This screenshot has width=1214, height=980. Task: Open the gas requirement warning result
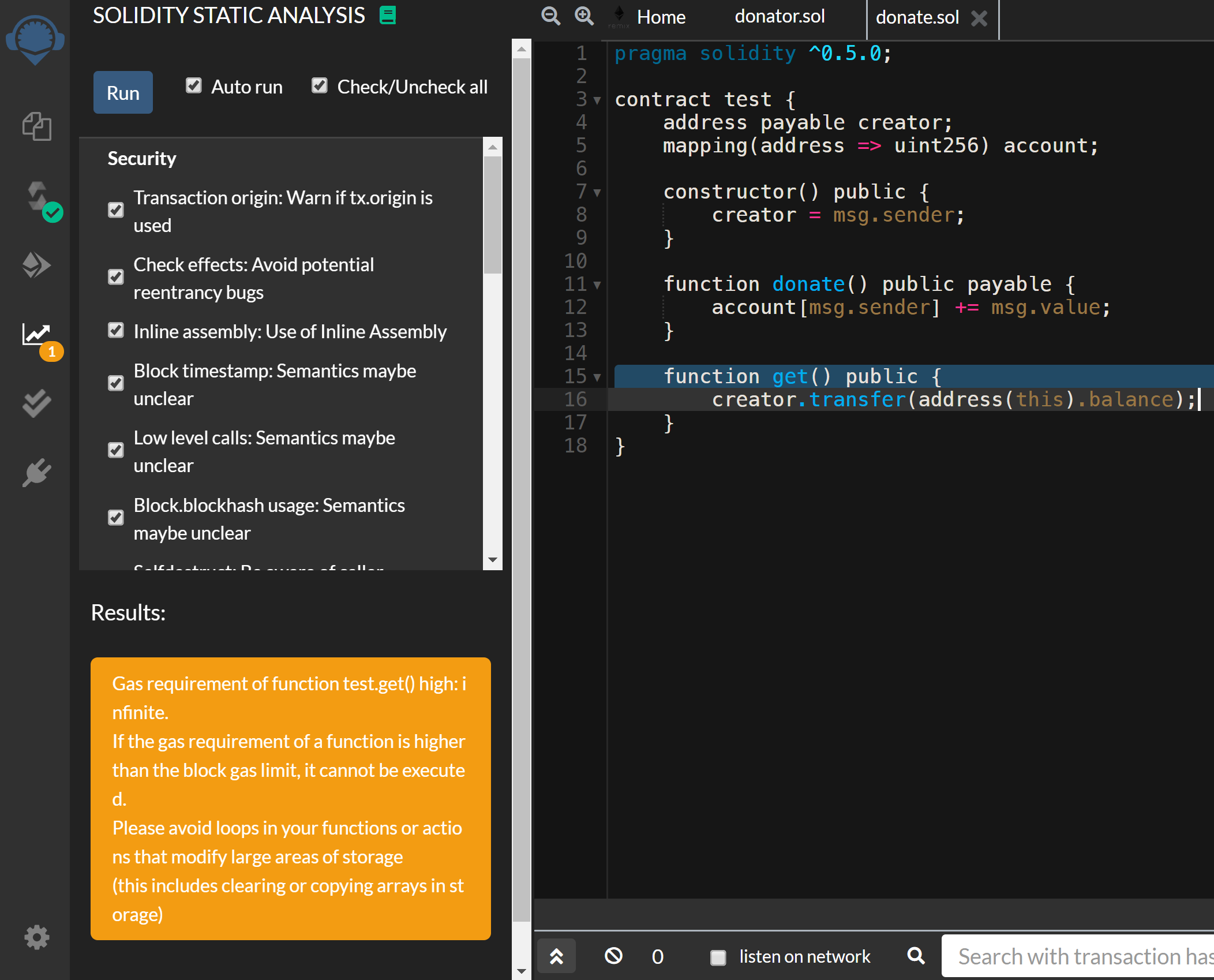click(291, 799)
